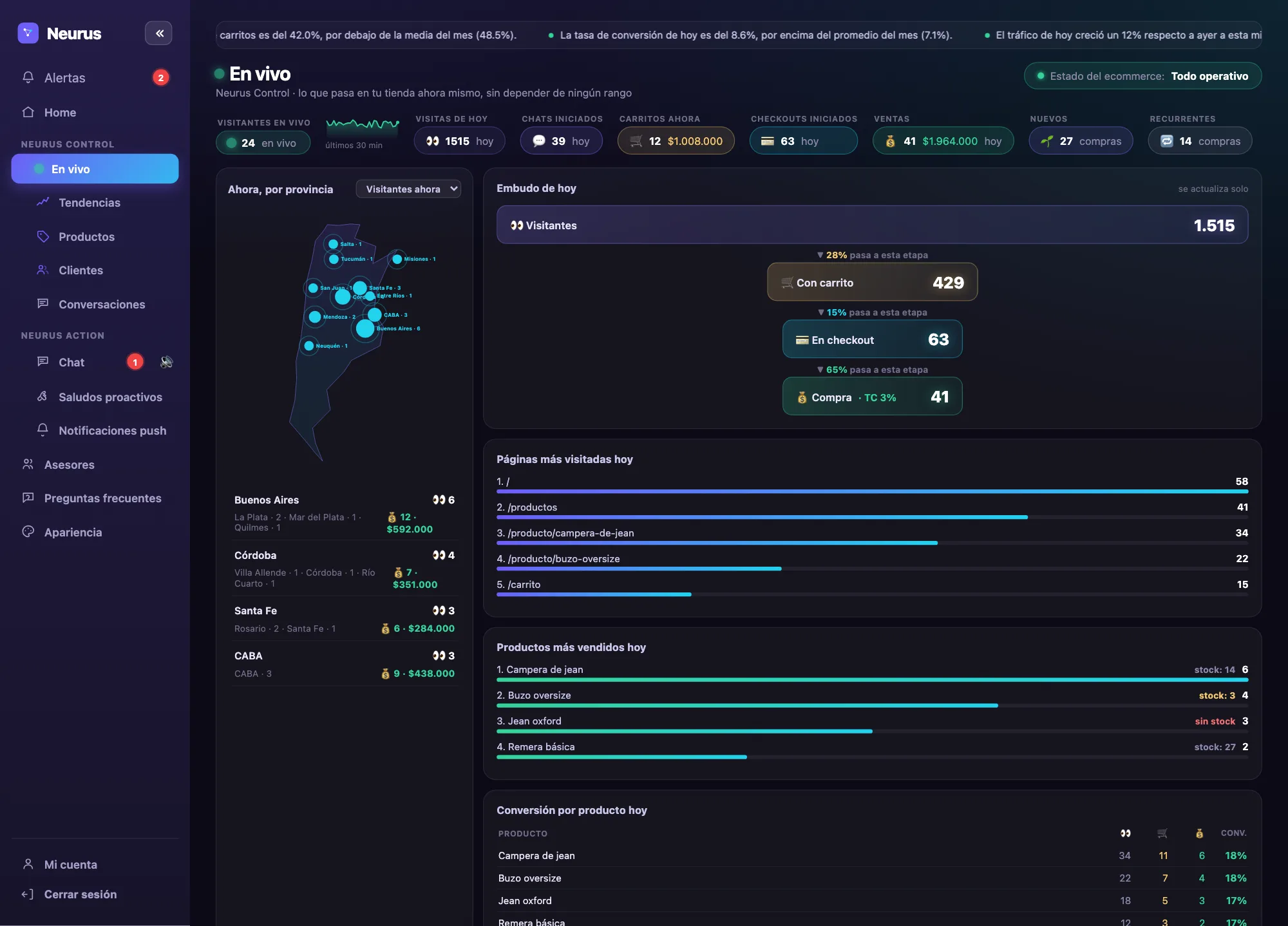
Task: Click the sprout icon in Nuevos compras
Action: 1047,141
